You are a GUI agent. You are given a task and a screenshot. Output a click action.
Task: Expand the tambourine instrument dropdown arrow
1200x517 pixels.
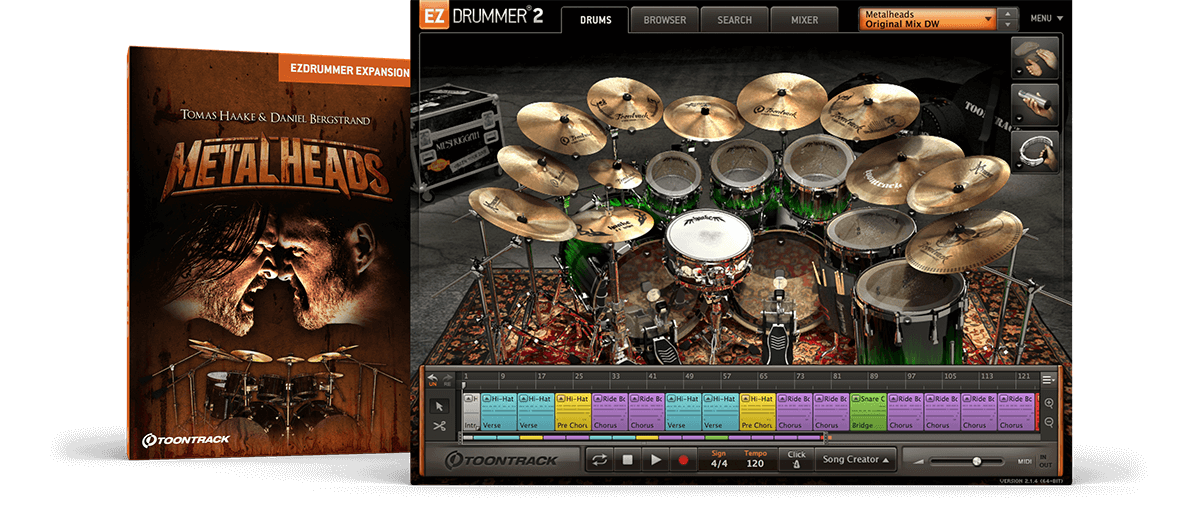click(1020, 166)
